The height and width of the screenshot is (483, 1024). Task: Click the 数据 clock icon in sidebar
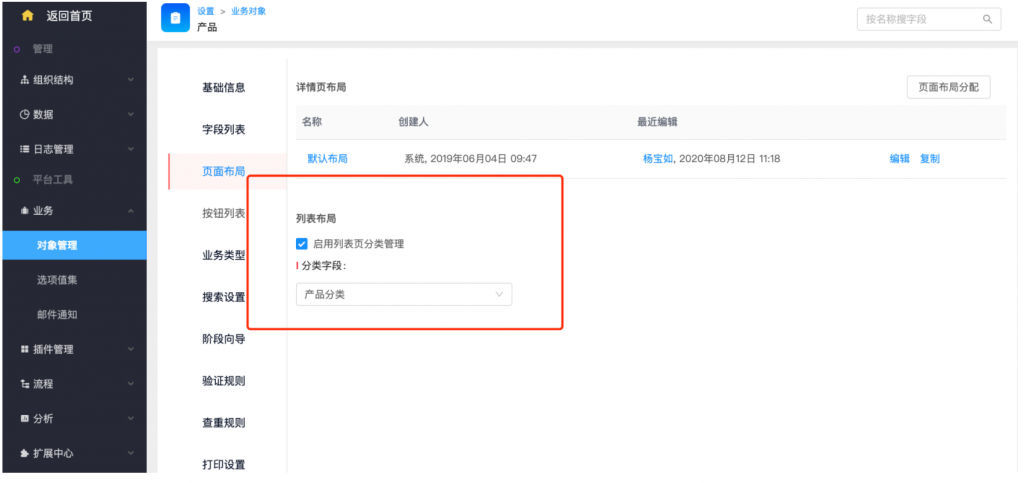(24, 115)
